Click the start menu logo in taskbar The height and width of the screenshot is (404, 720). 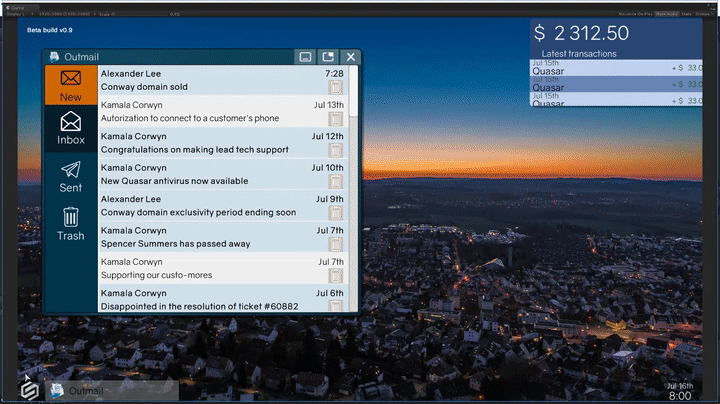tap(31, 389)
